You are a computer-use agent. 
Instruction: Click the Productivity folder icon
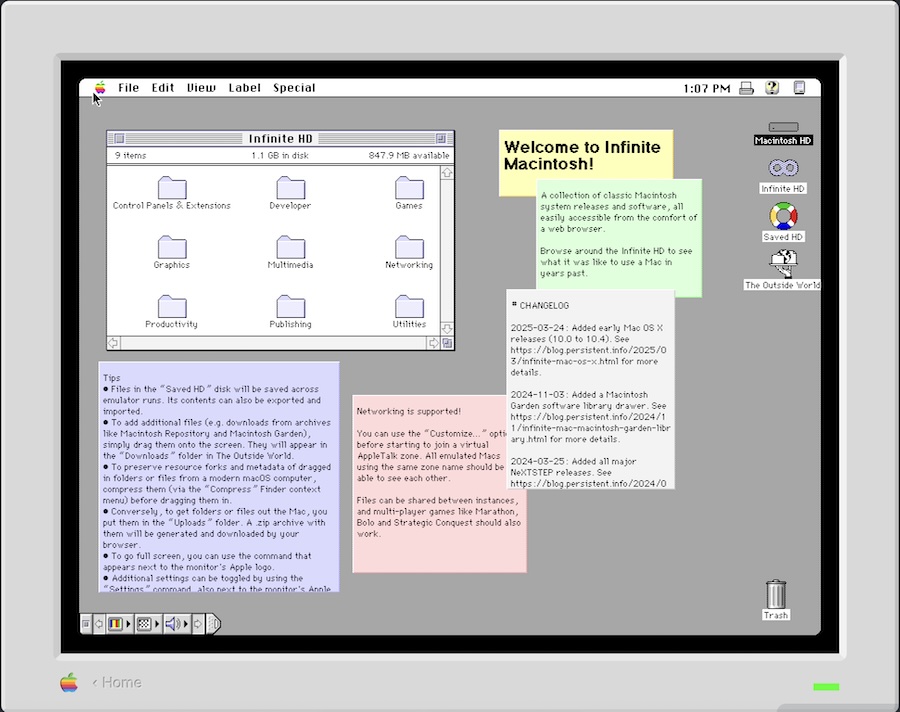tap(172, 307)
